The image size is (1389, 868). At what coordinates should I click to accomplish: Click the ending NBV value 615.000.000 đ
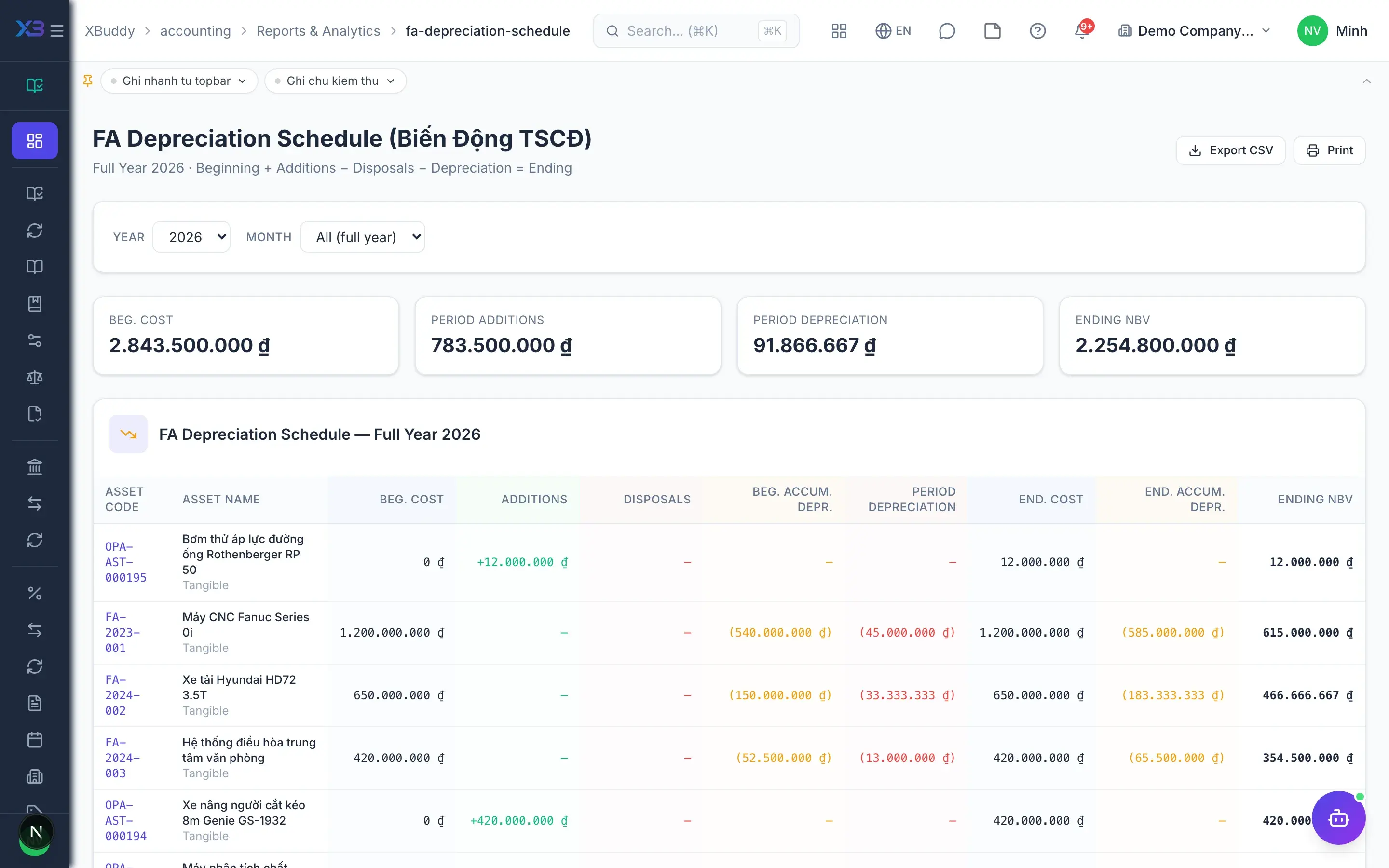tap(1307, 633)
